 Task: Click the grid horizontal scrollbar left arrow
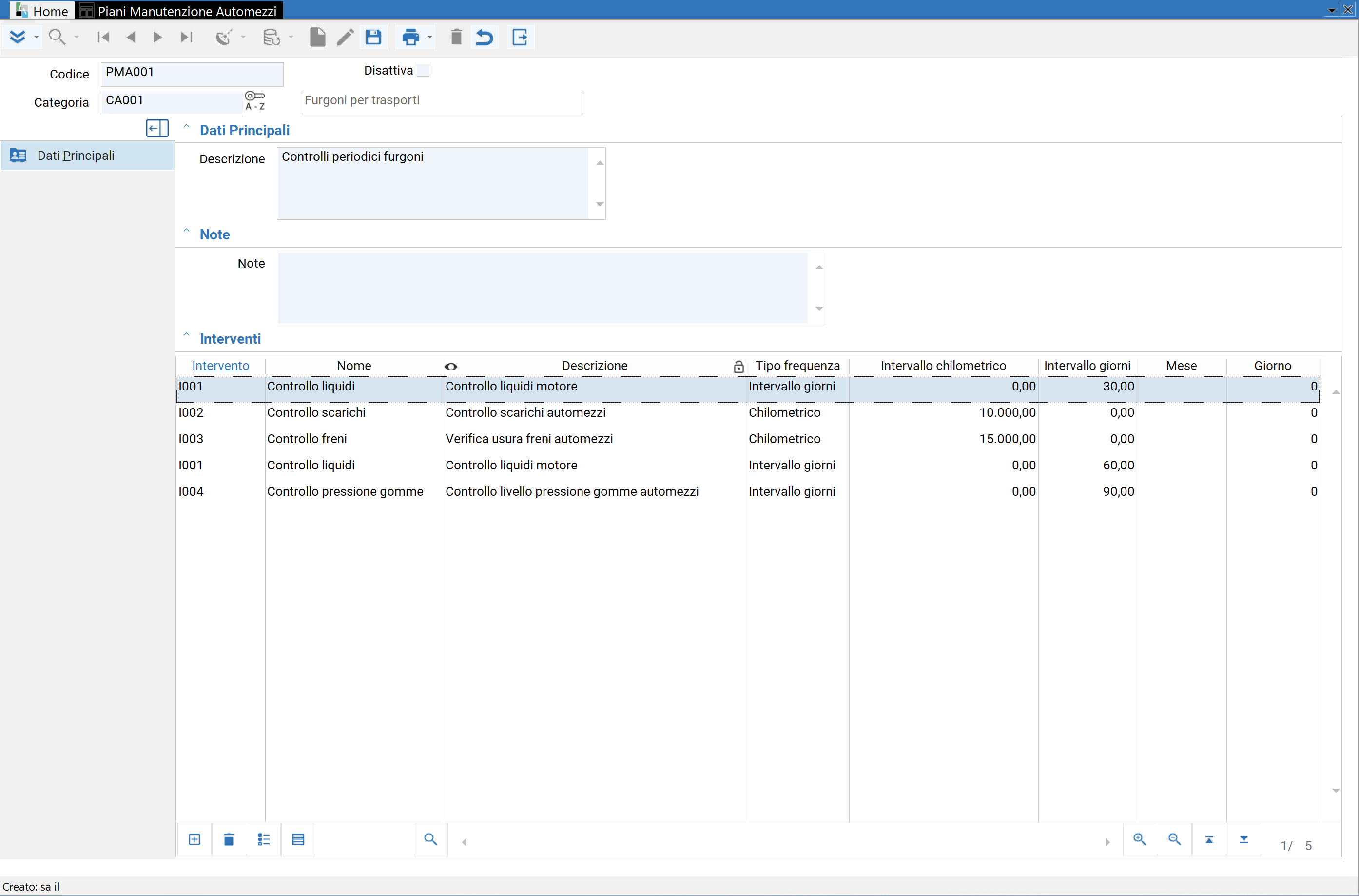click(x=464, y=842)
